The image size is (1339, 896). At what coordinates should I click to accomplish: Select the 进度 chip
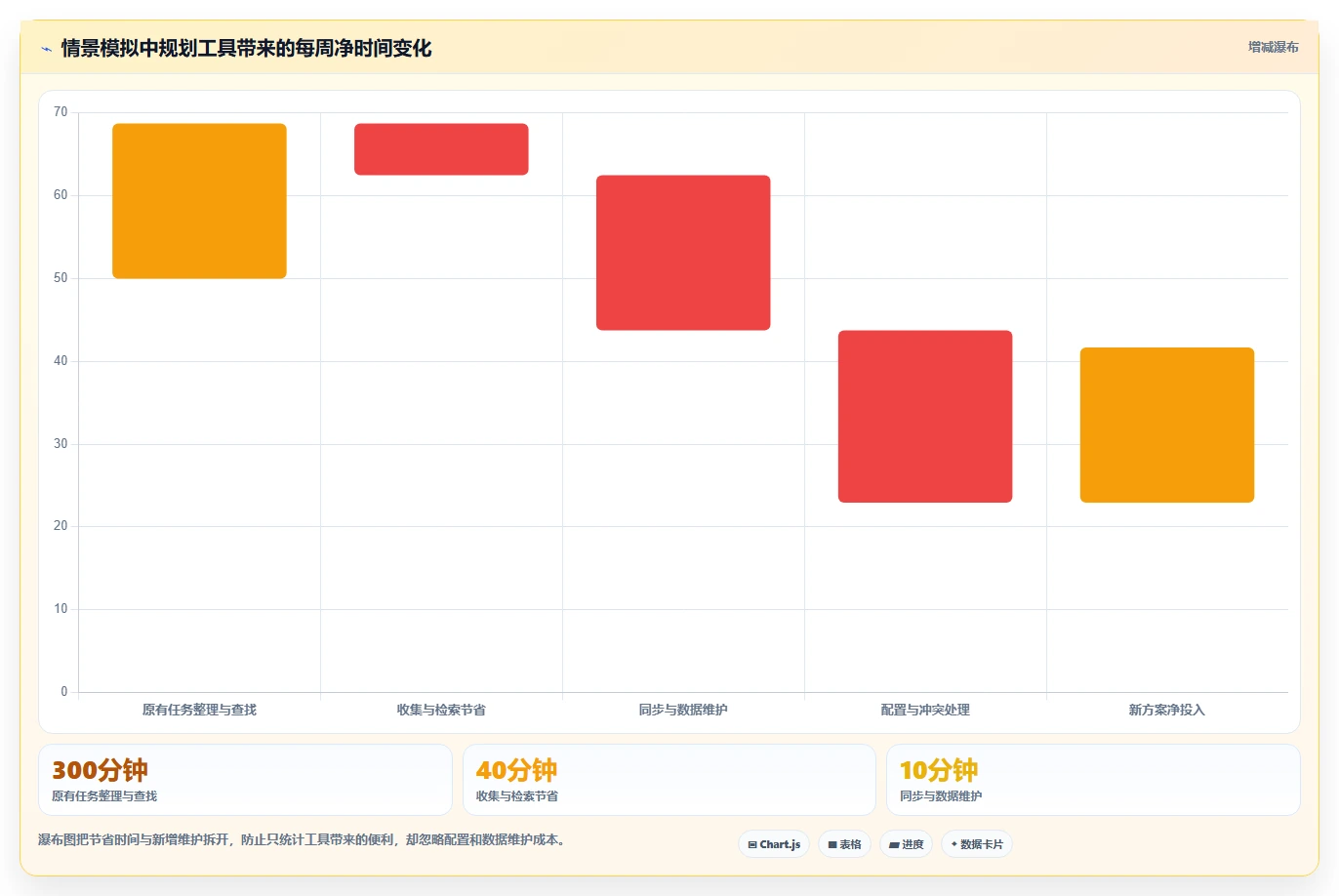point(907,844)
